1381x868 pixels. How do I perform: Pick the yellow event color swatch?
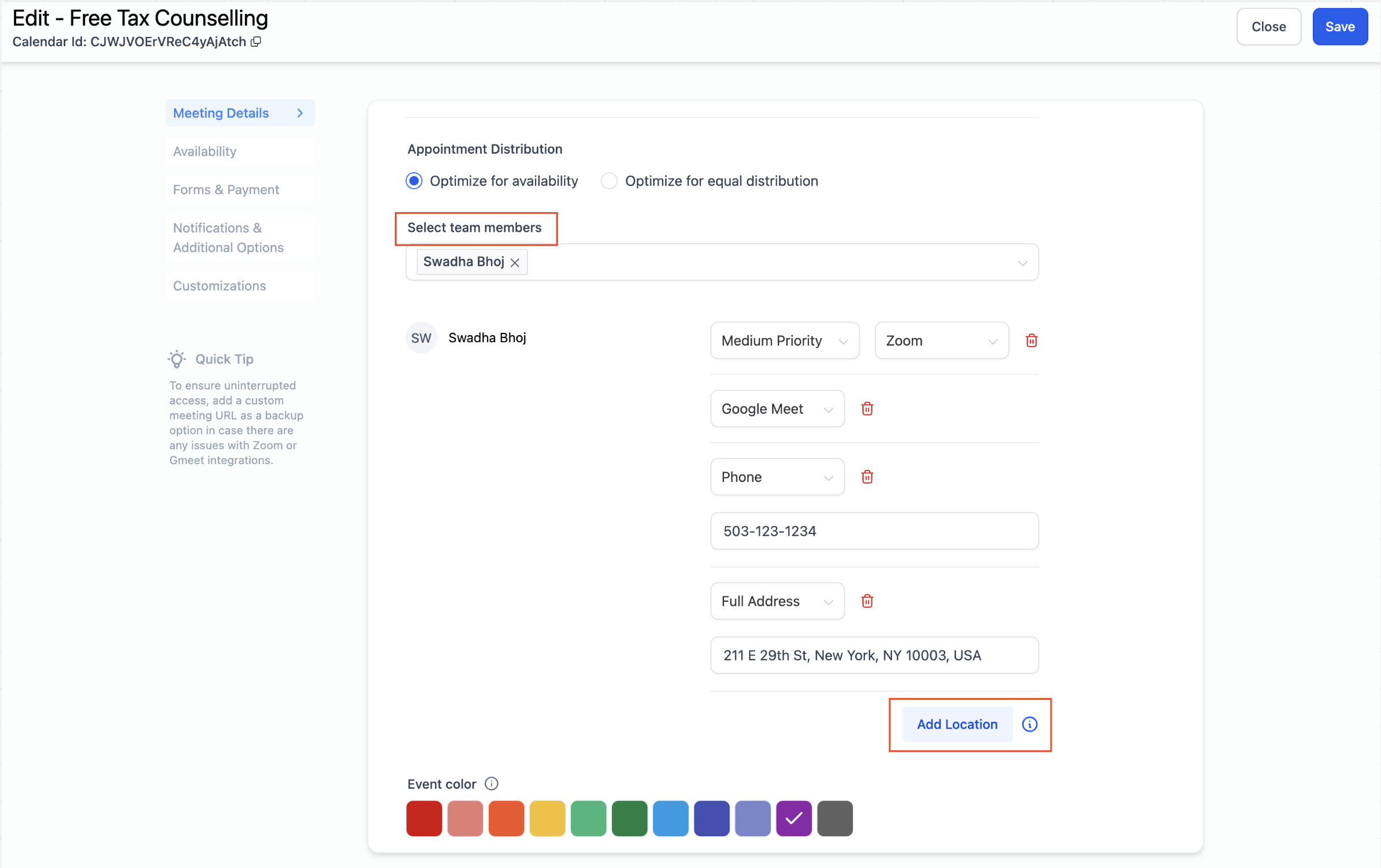point(547,818)
